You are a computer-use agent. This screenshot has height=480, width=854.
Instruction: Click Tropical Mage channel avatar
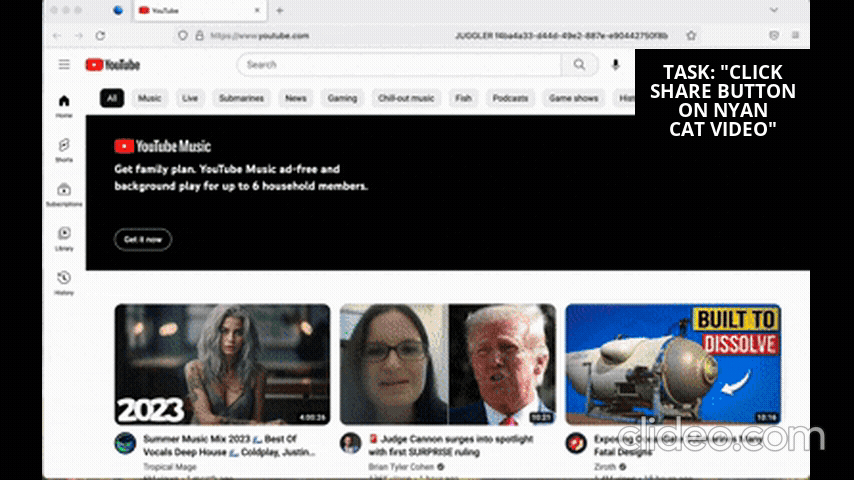(125, 443)
